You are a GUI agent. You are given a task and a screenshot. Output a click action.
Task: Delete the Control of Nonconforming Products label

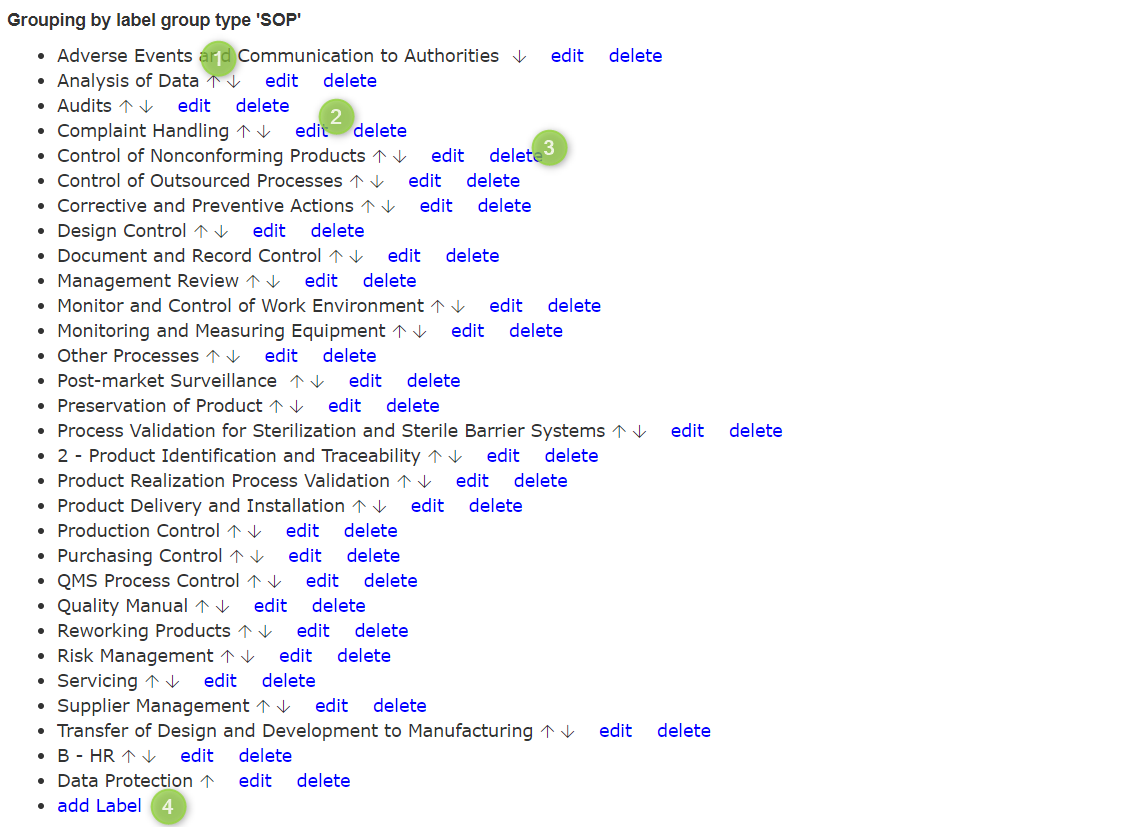(x=515, y=156)
